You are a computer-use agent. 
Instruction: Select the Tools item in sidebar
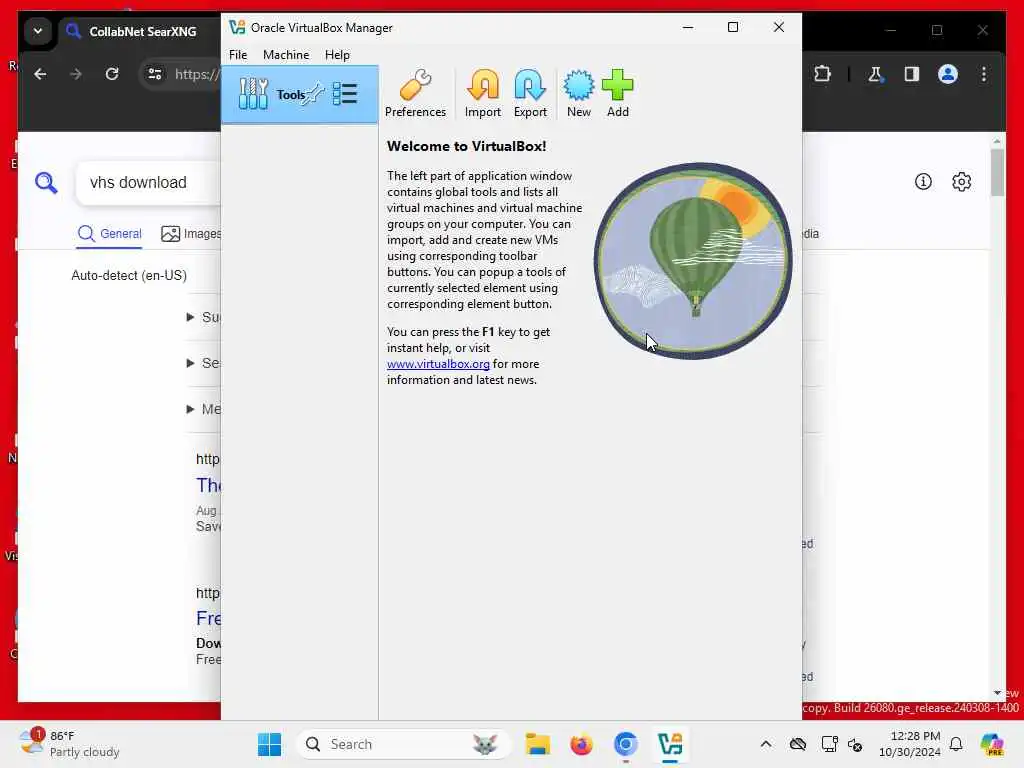(x=300, y=95)
